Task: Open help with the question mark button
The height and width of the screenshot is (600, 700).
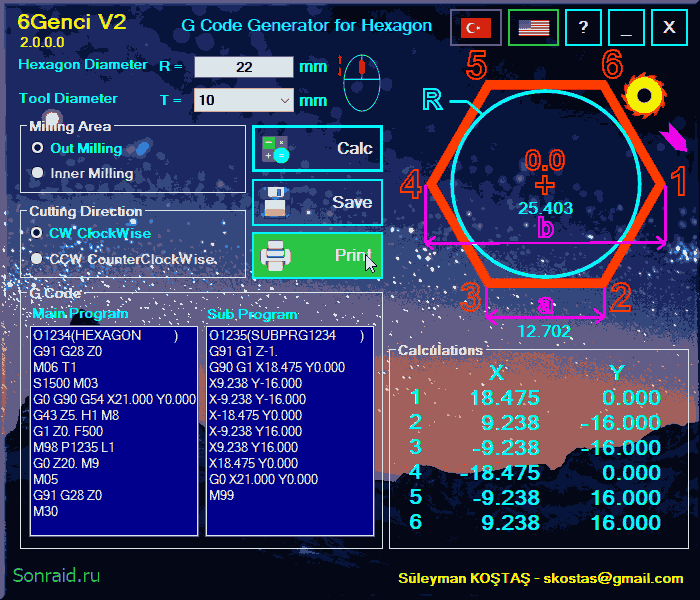Action: (583, 28)
